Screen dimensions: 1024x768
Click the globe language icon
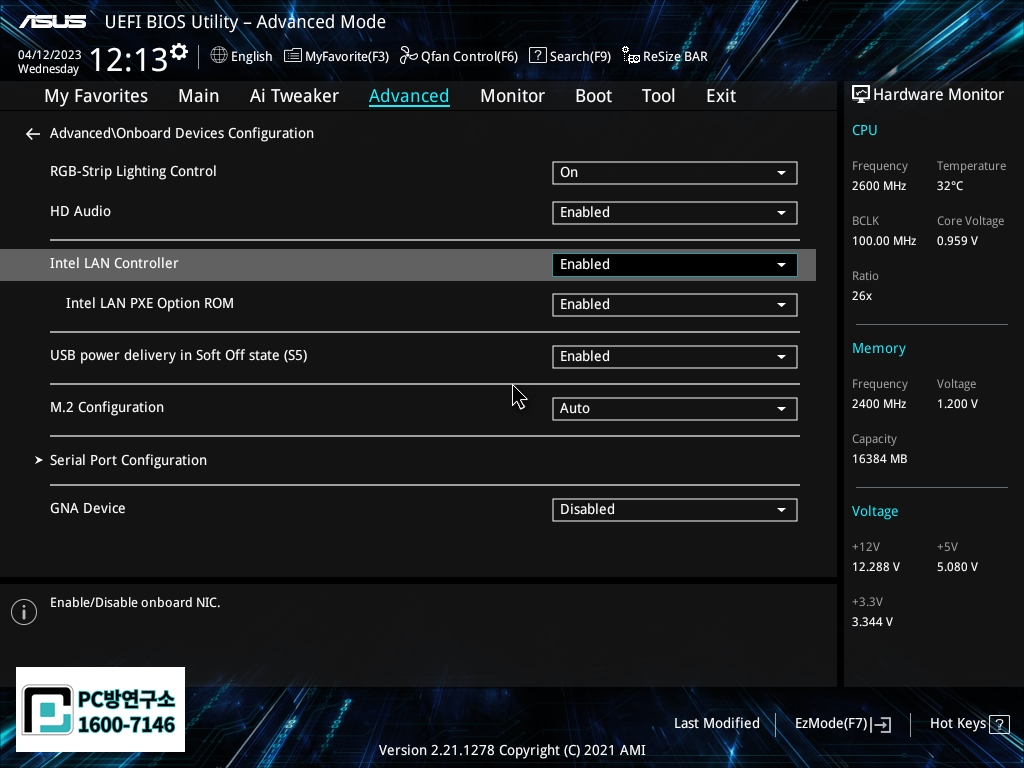[x=219, y=56]
